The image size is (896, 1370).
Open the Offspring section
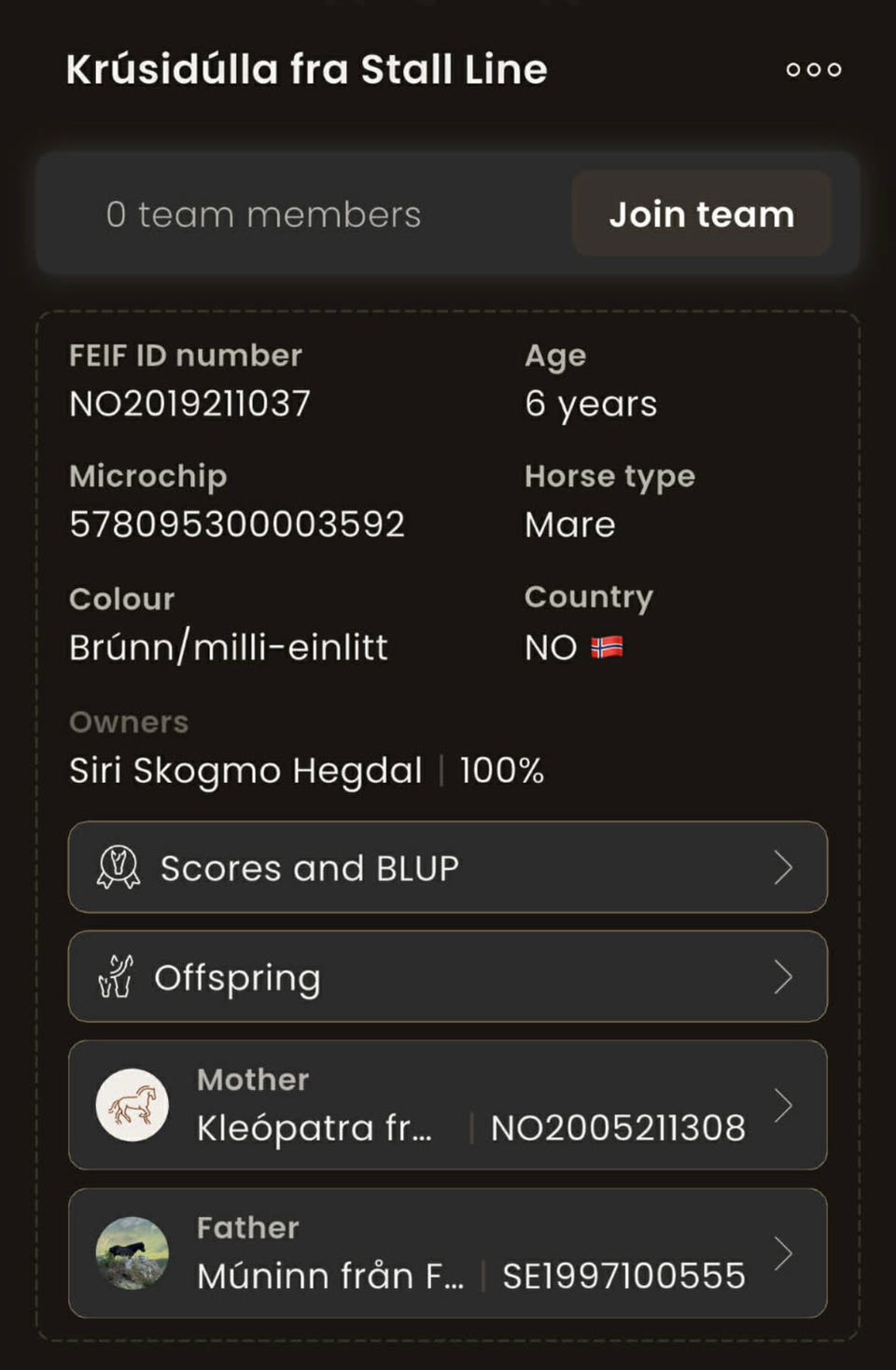(x=447, y=977)
